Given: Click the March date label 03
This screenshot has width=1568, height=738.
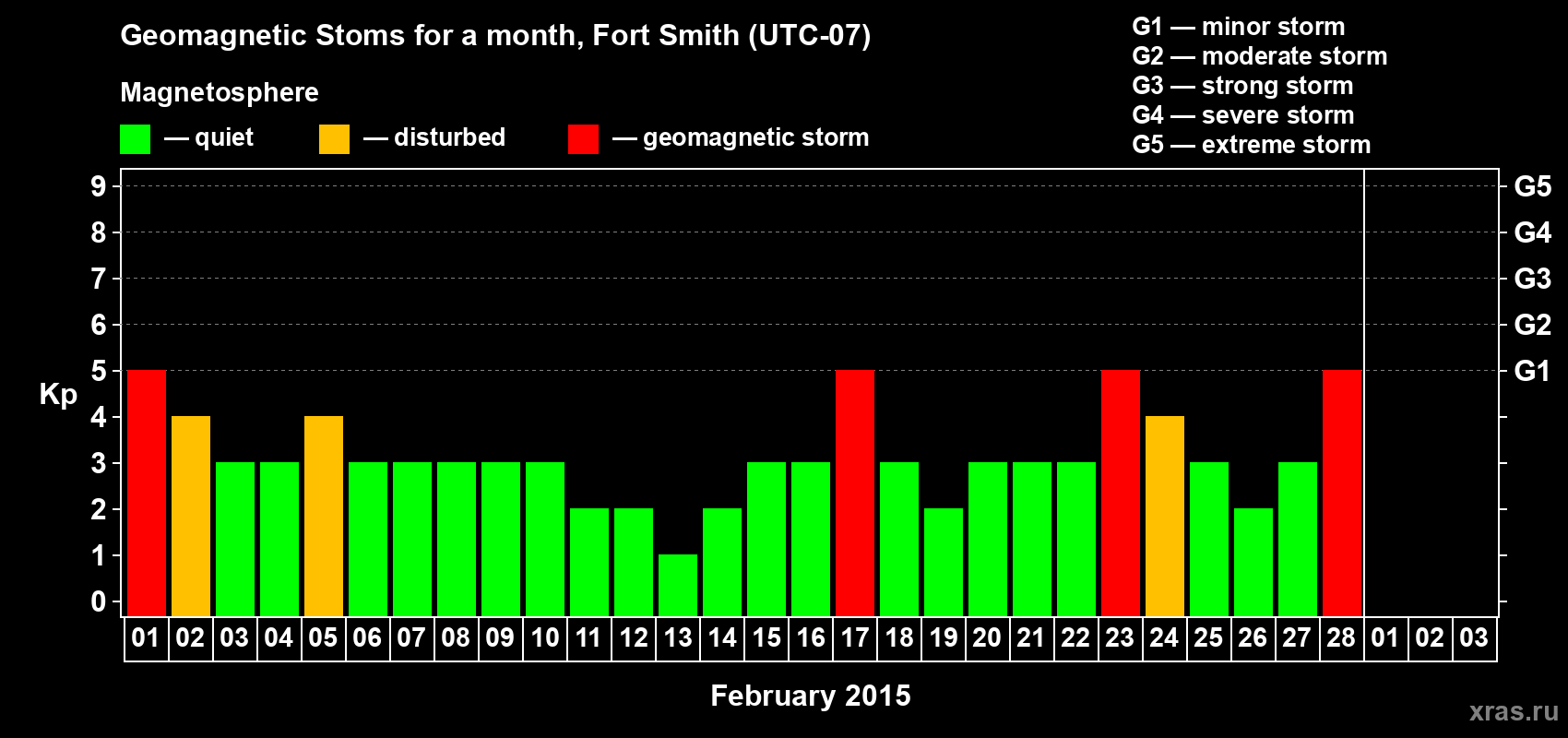Looking at the screenshot, I should click(x=1474, y=638).
